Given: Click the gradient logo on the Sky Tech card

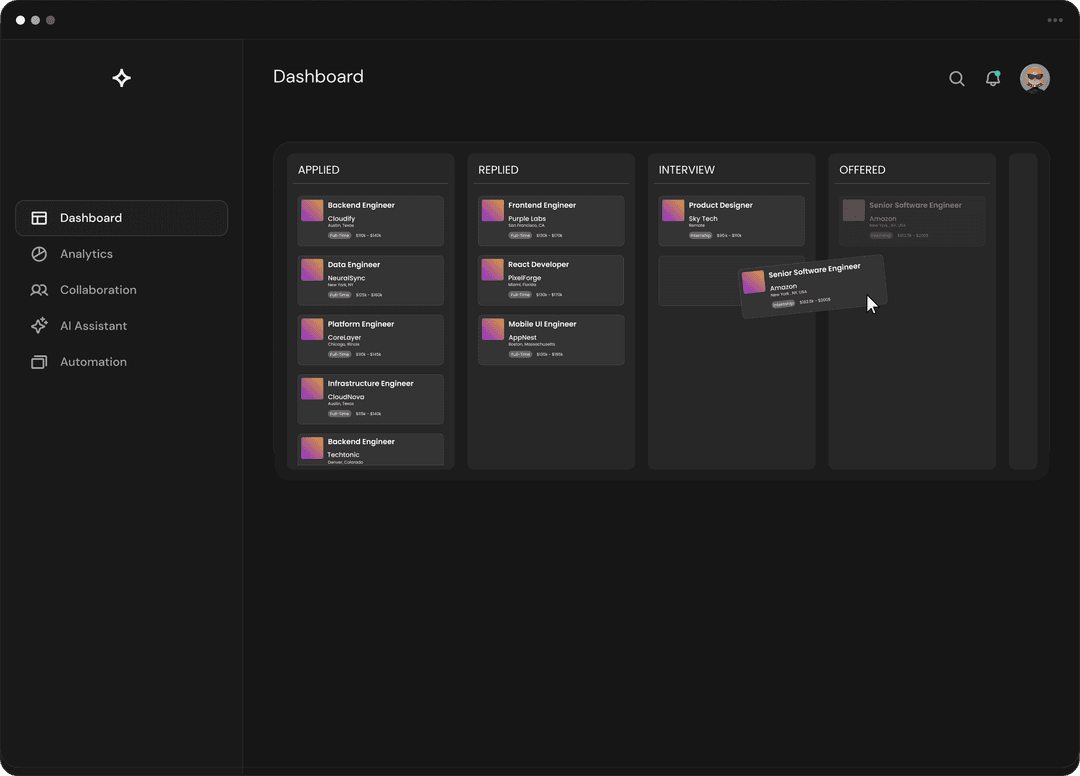Looking at the screenshot, I should point(673,210).
